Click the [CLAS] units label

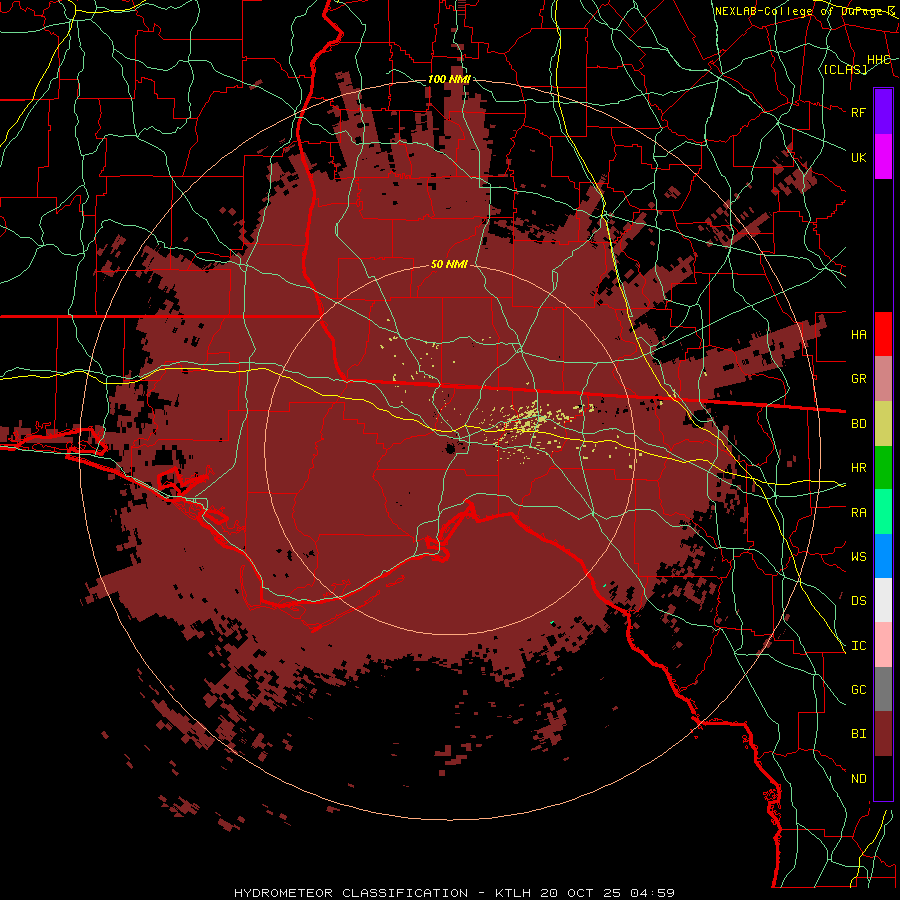(845, 69)
